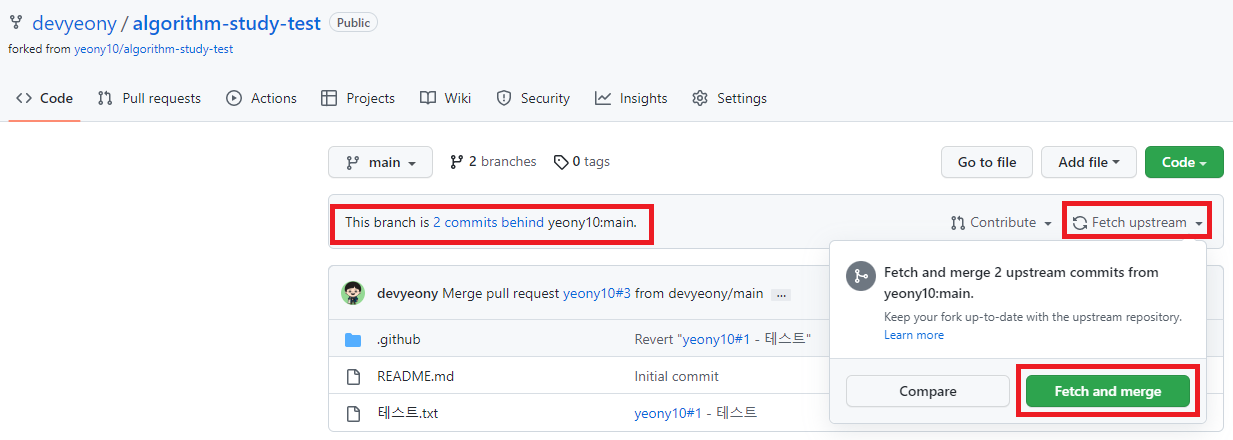Open algorithm-study-test repository link
1233x440 pixels.
pyautogui.click(x=226, y=22)
